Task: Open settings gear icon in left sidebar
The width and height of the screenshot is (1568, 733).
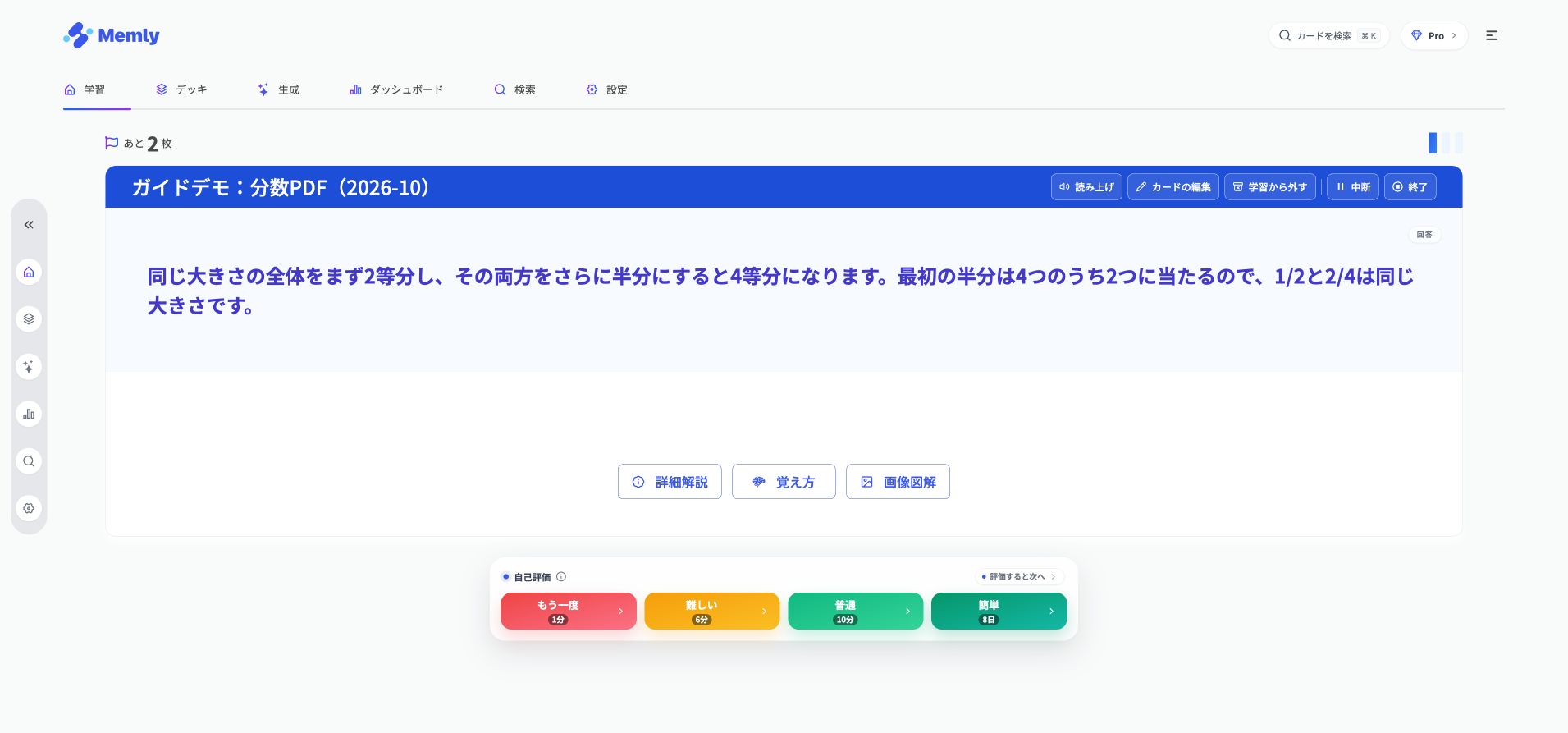Action: pyautogui.click(x=29, y=508)
